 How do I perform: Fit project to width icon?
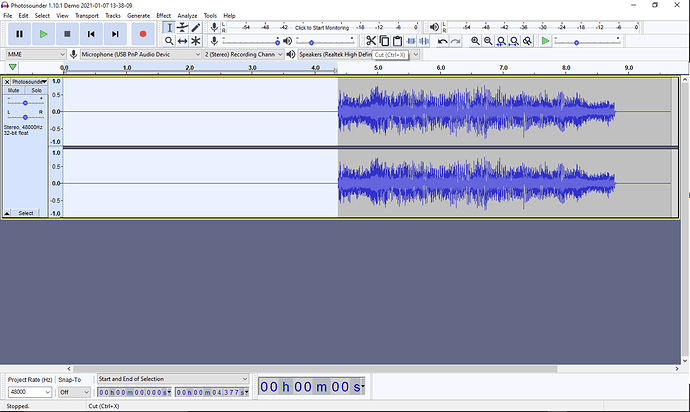click(x=514, y=41)
